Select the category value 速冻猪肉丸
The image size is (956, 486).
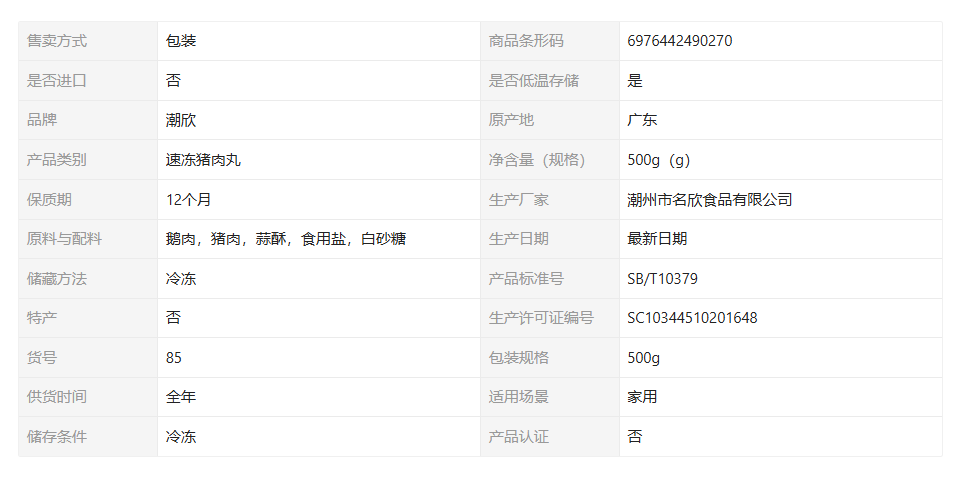click(x=203, y=160)
